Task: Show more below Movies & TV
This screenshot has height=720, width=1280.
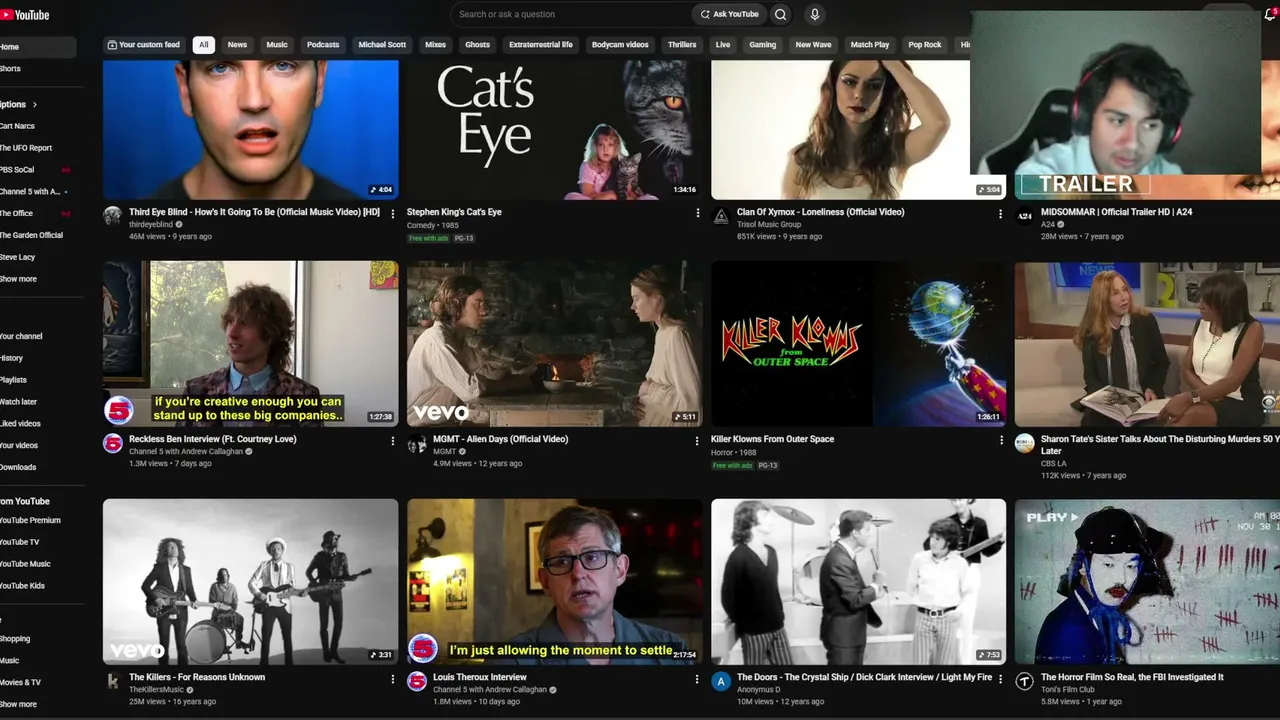Action: (x=19, y=704)
